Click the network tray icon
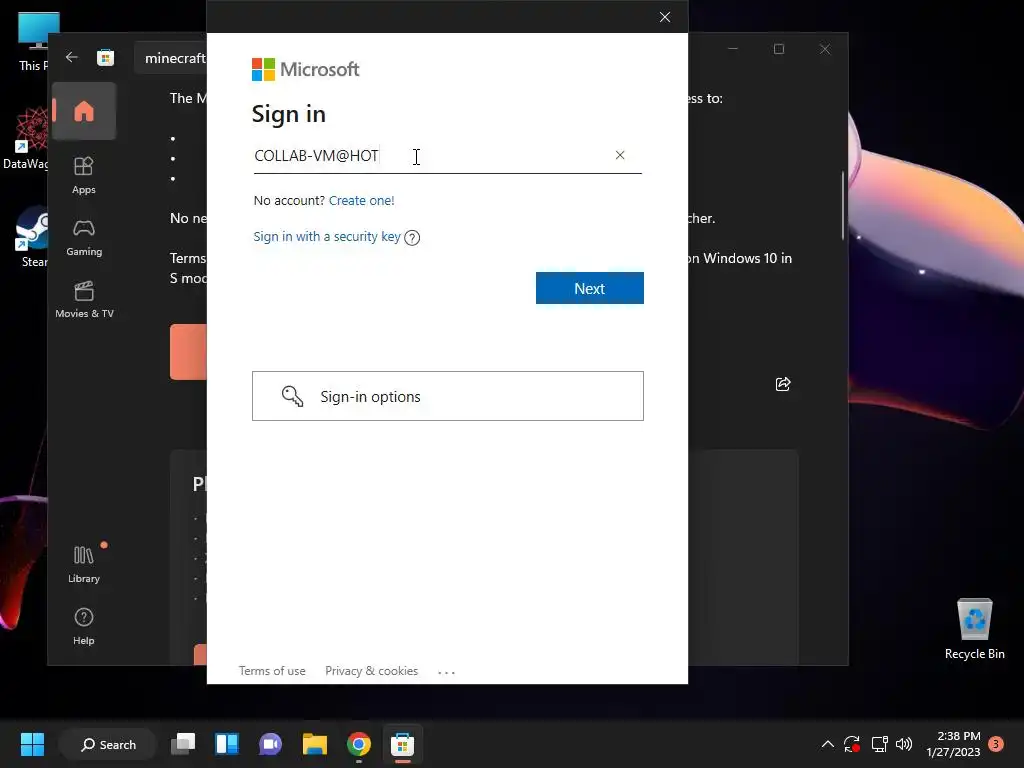This screenshot has width=1024, height=768. [879, 744]
